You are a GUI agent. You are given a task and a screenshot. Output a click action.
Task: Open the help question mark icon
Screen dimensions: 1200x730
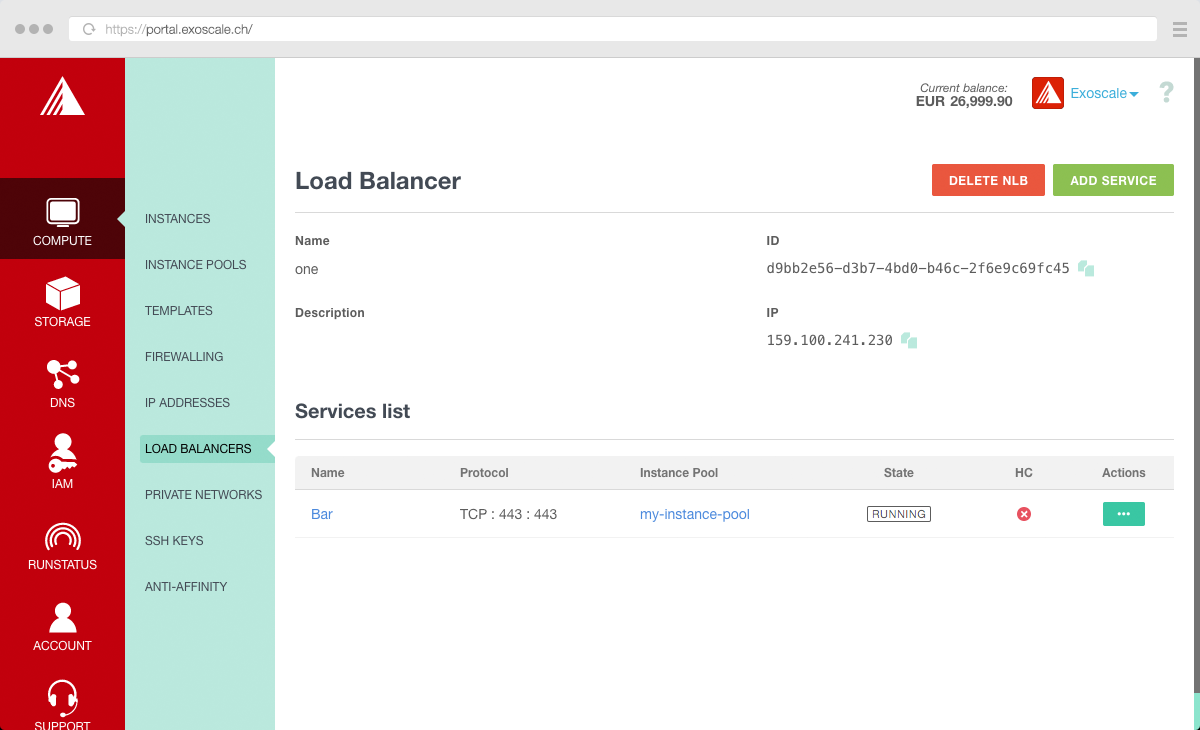click(x=1166, y=93)
